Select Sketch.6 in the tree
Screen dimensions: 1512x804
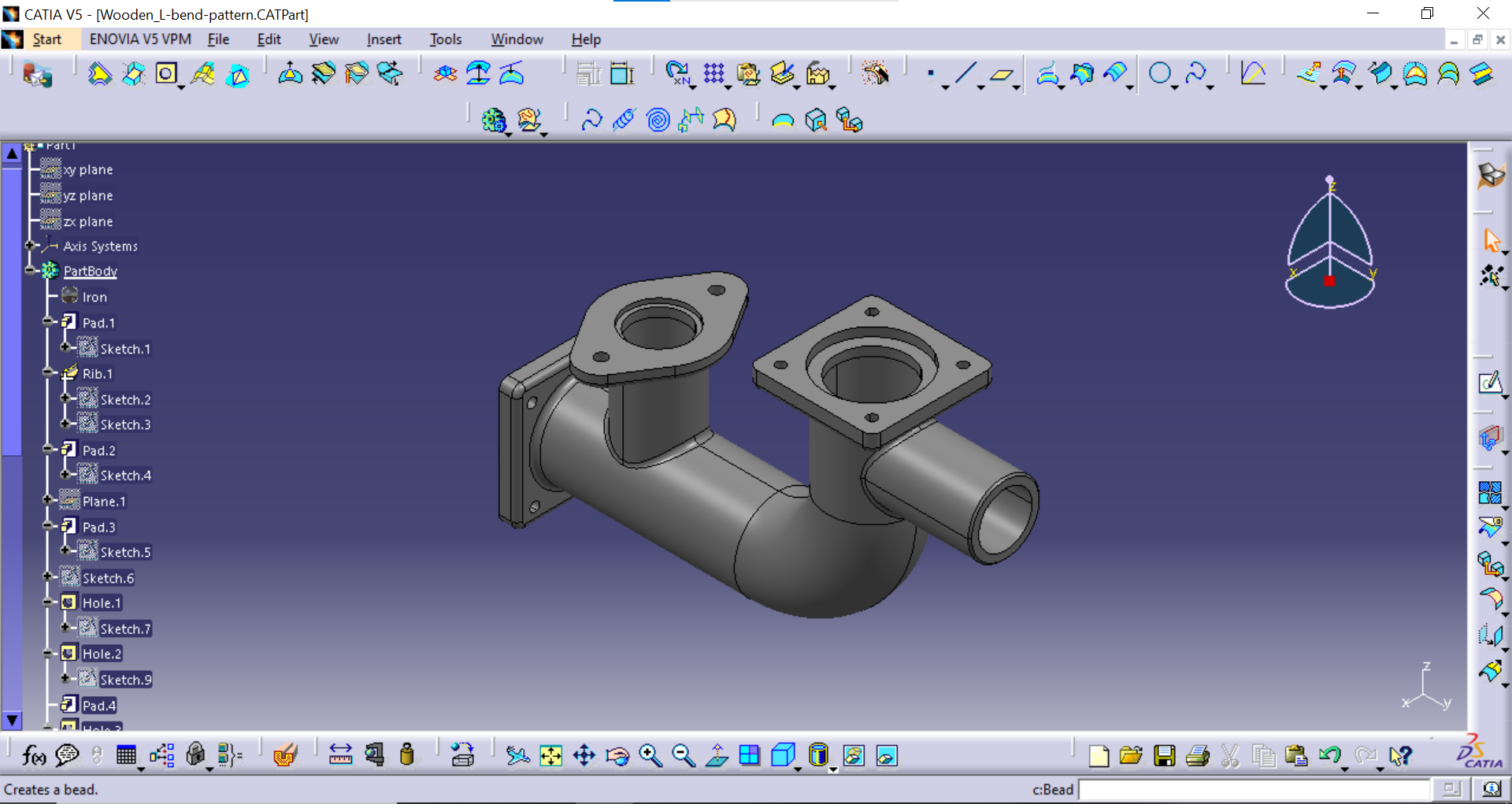(108, 578)
